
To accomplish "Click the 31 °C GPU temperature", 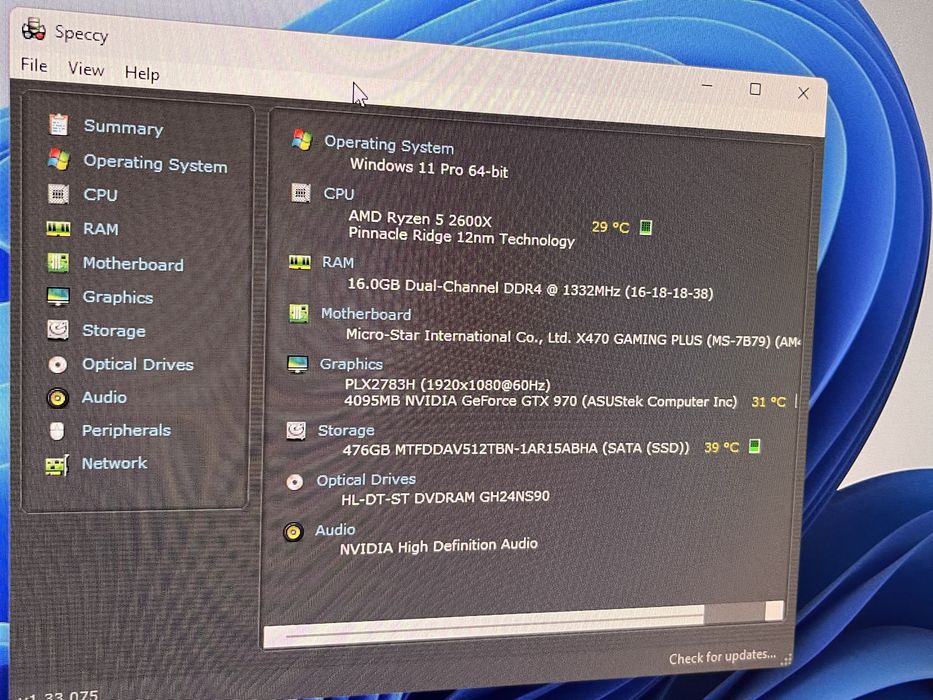I will 768,402.
